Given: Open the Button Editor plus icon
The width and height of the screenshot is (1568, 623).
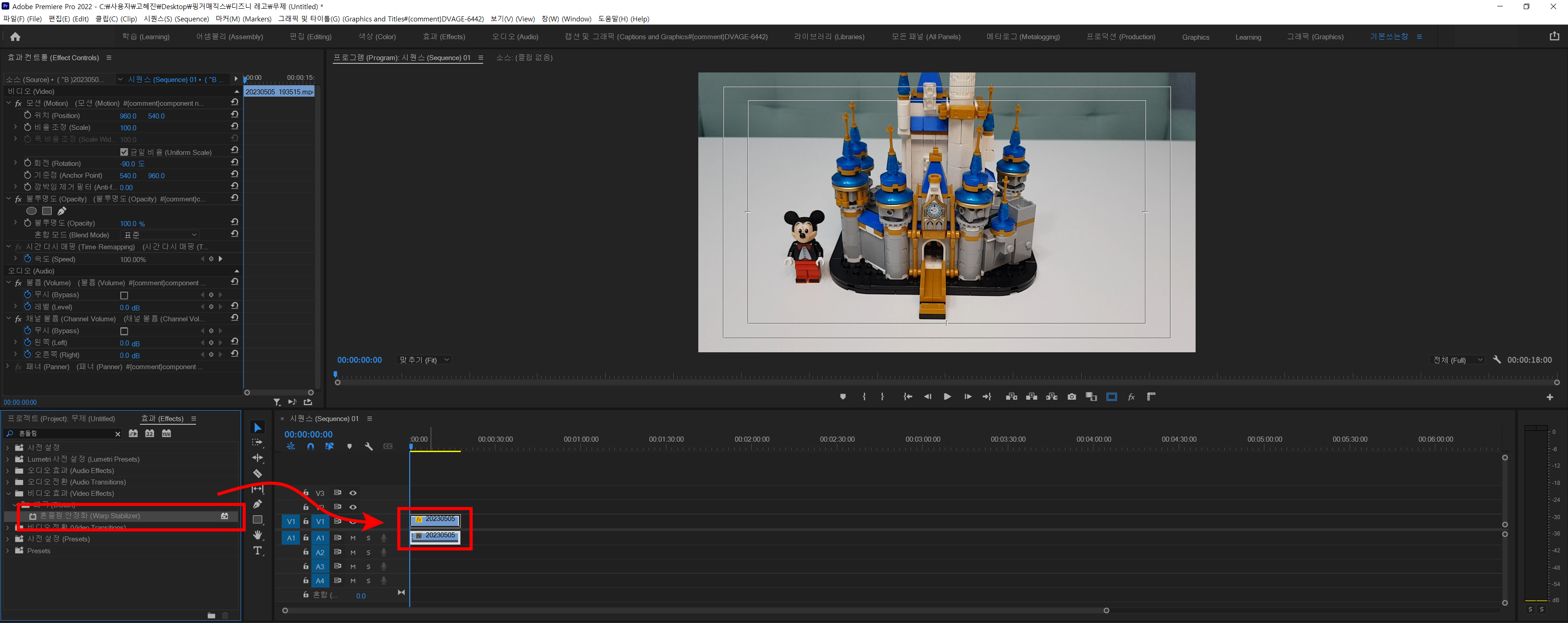Looking at the screenshot, I should coord(1550,397).
